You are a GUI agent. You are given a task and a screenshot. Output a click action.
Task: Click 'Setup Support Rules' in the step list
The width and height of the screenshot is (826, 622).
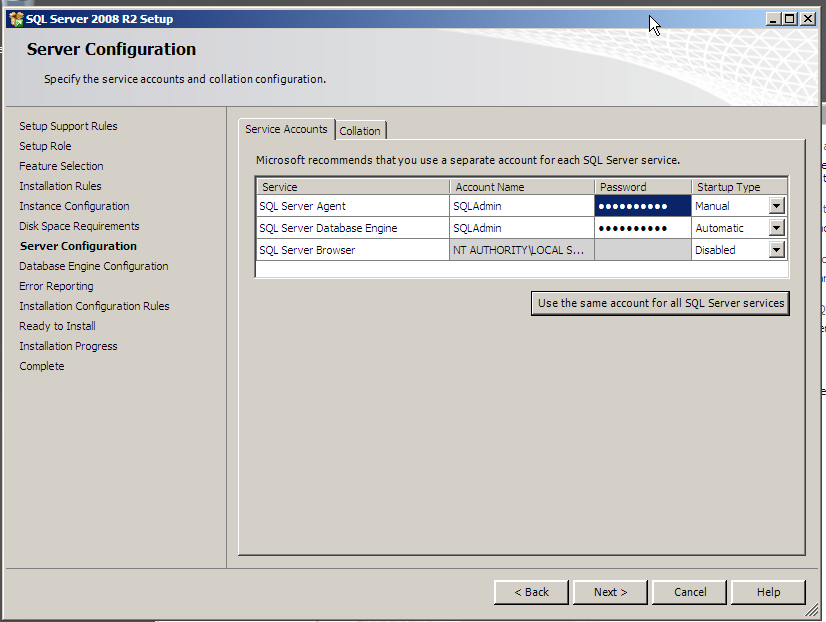tap(68, 126)
